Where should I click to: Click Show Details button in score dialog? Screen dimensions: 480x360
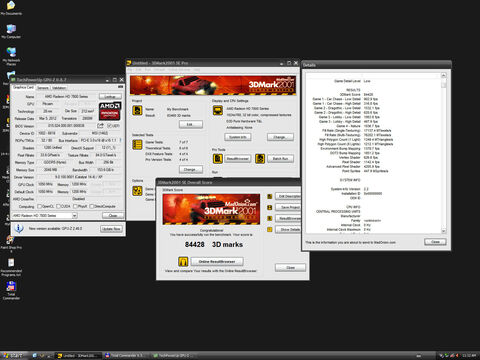tap(288, 229)
